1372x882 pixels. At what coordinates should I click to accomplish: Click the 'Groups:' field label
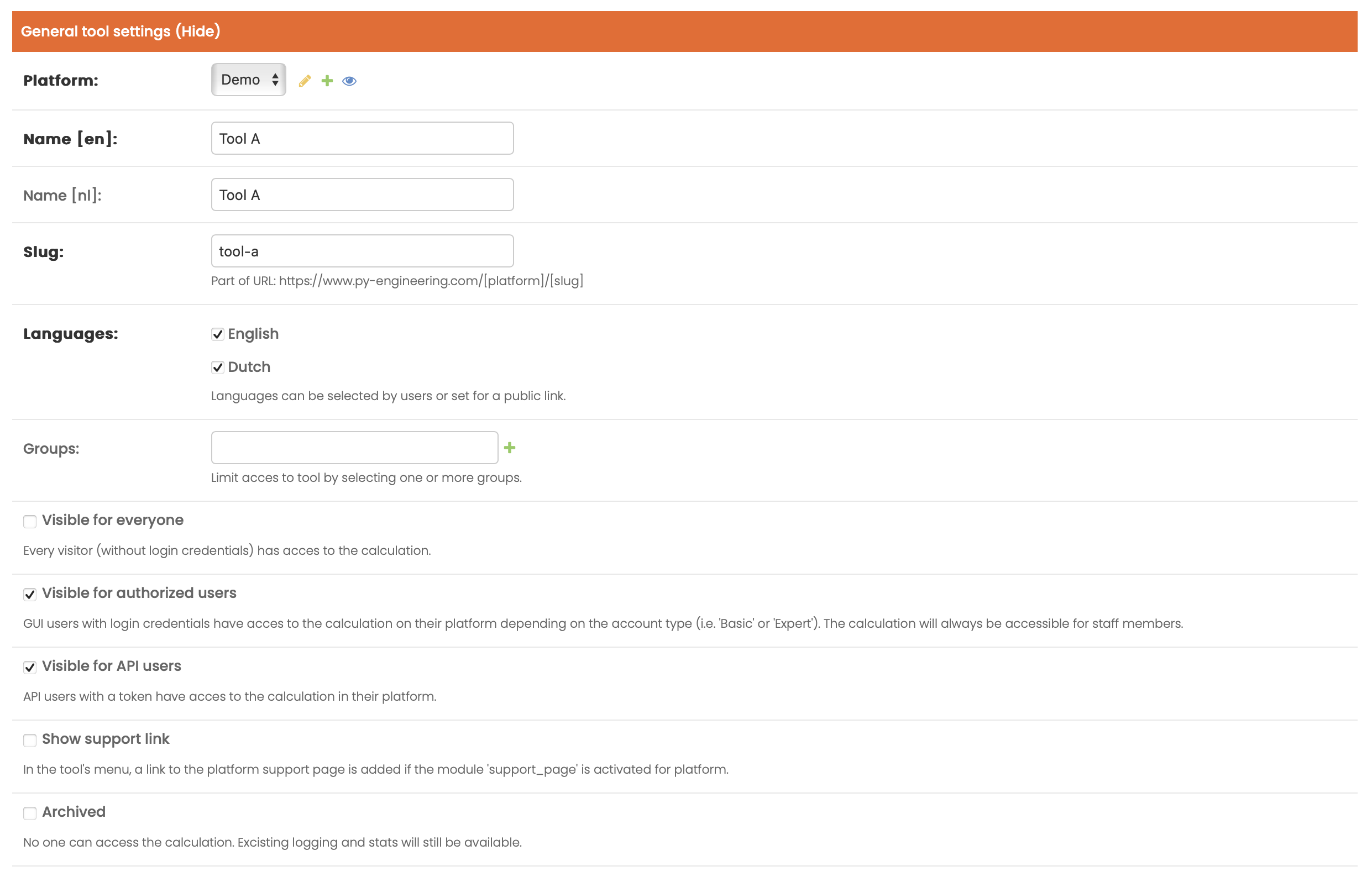click(51, 449)
